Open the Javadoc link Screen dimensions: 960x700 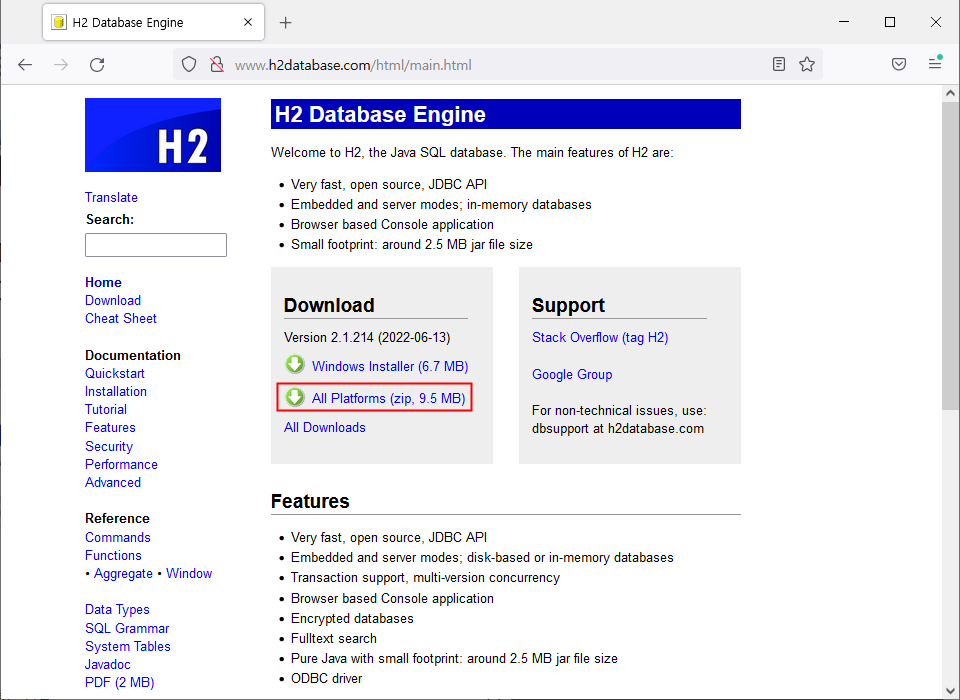click(108, 664)
